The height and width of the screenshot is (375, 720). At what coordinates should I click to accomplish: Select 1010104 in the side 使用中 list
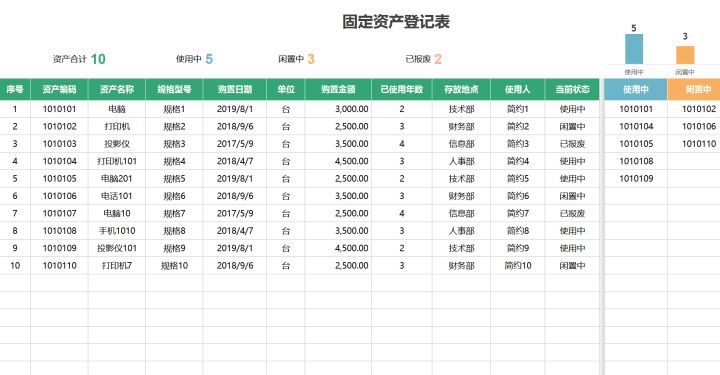(636, 127)
